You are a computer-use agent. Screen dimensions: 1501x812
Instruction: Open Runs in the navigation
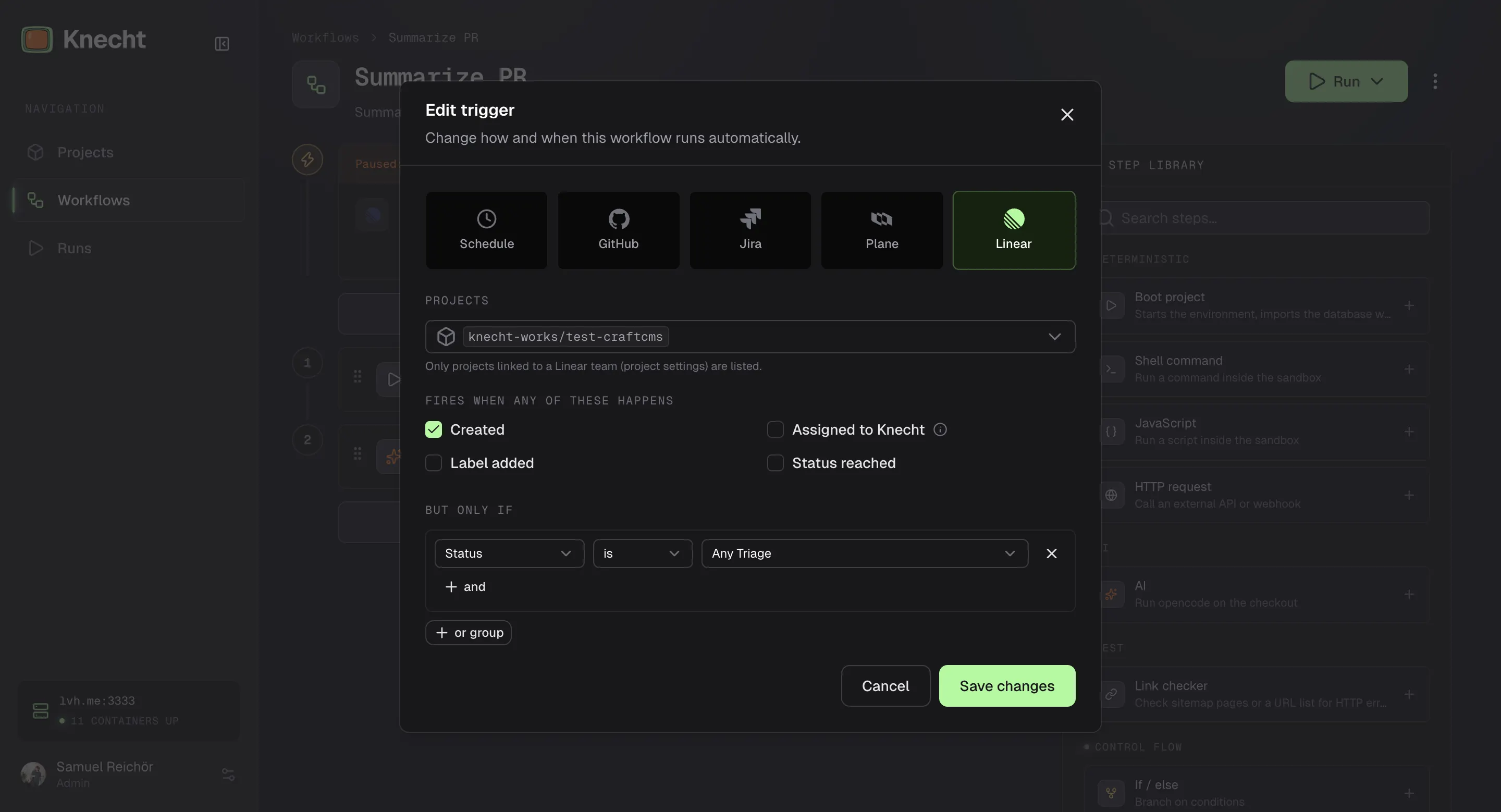129,248
